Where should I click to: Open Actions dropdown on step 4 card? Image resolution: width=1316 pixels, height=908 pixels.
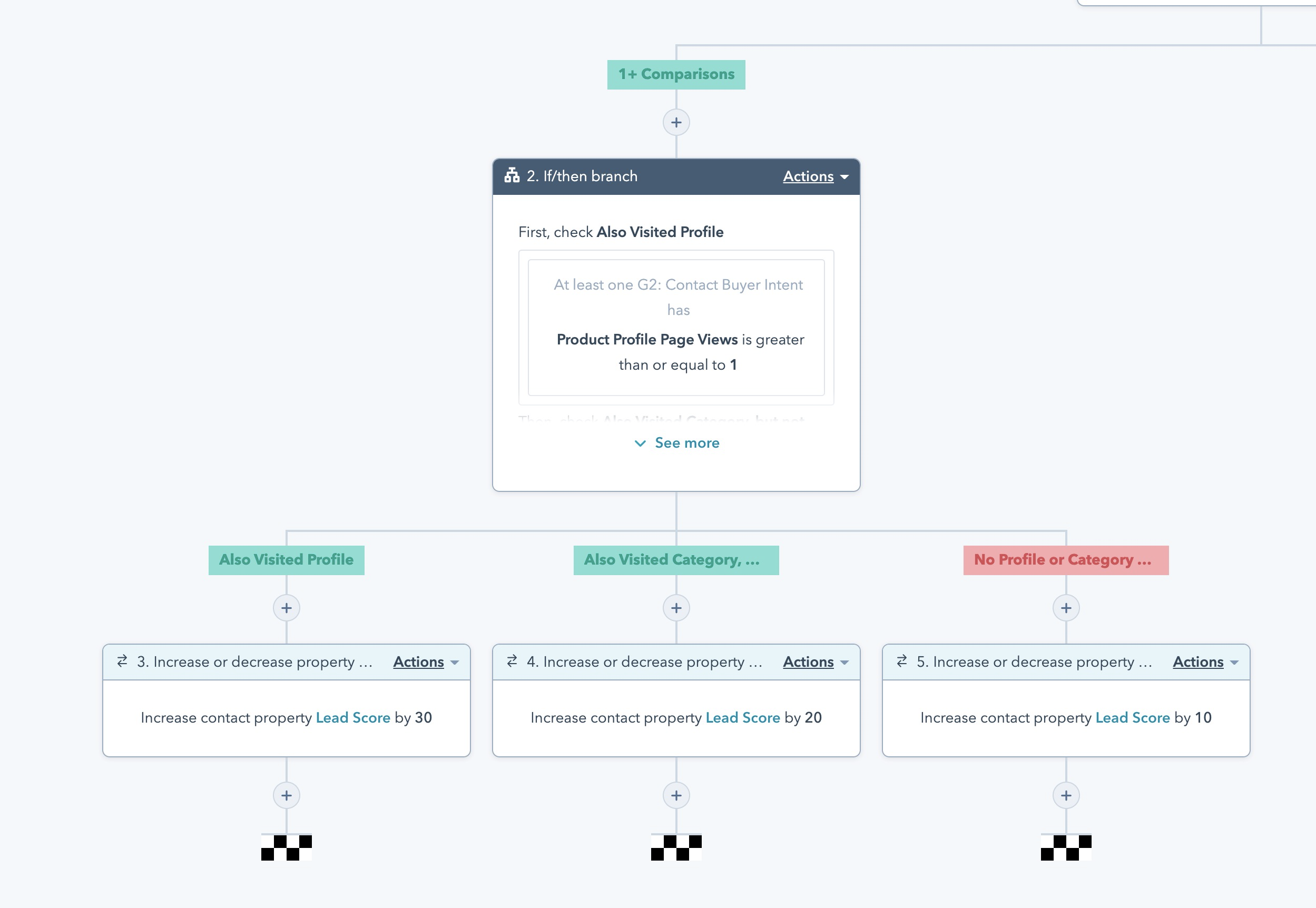pos(815,662)
